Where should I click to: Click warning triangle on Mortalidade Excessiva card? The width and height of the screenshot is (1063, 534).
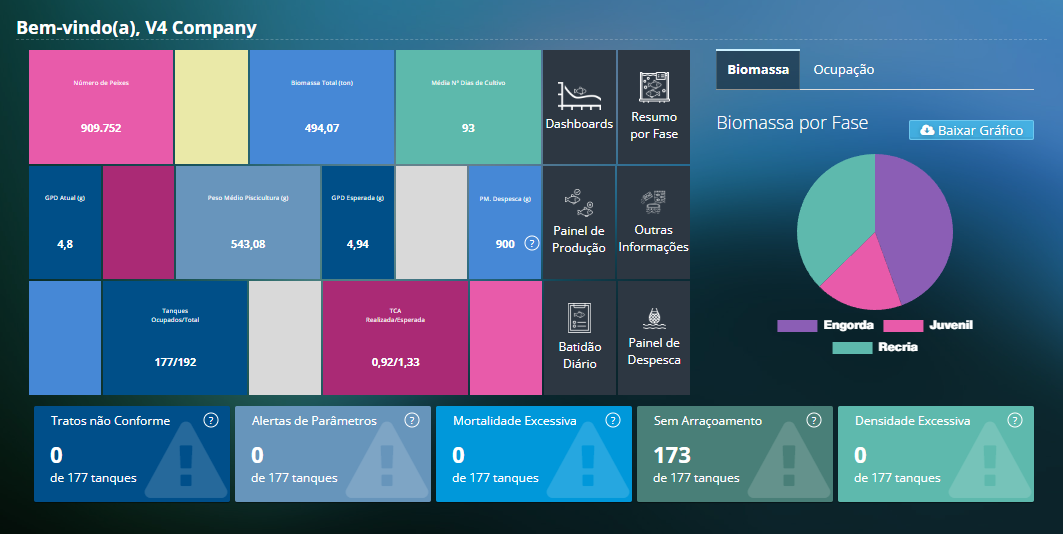[588, 461]
